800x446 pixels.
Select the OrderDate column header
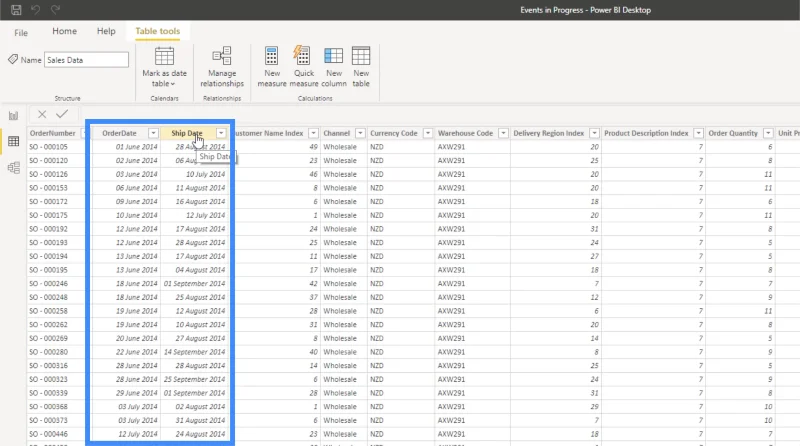tap(119, 133)
